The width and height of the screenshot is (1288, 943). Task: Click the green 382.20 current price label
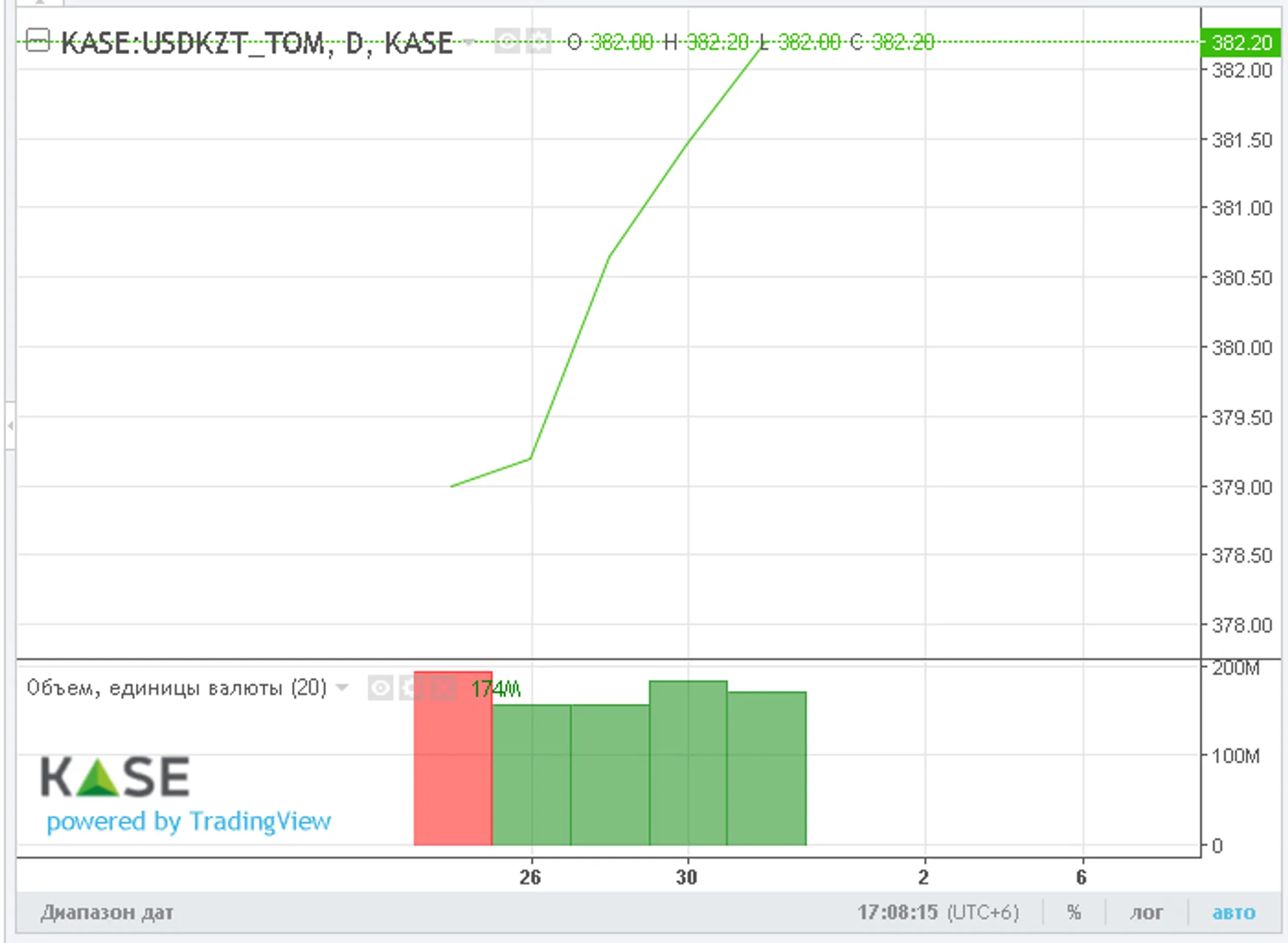point(1240,43)
